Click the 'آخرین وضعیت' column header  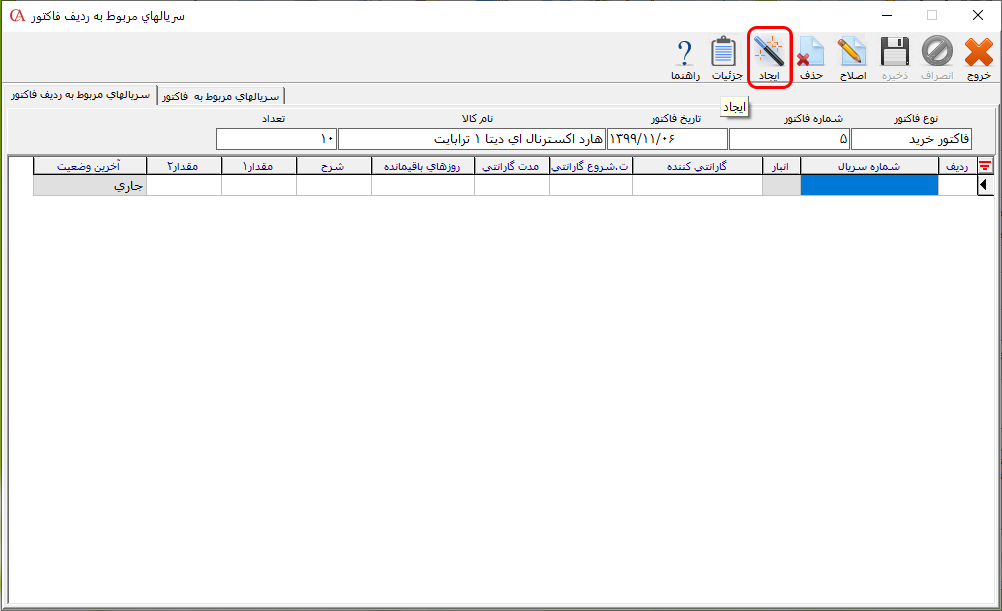pyautogui.click(x=90, y=166)
